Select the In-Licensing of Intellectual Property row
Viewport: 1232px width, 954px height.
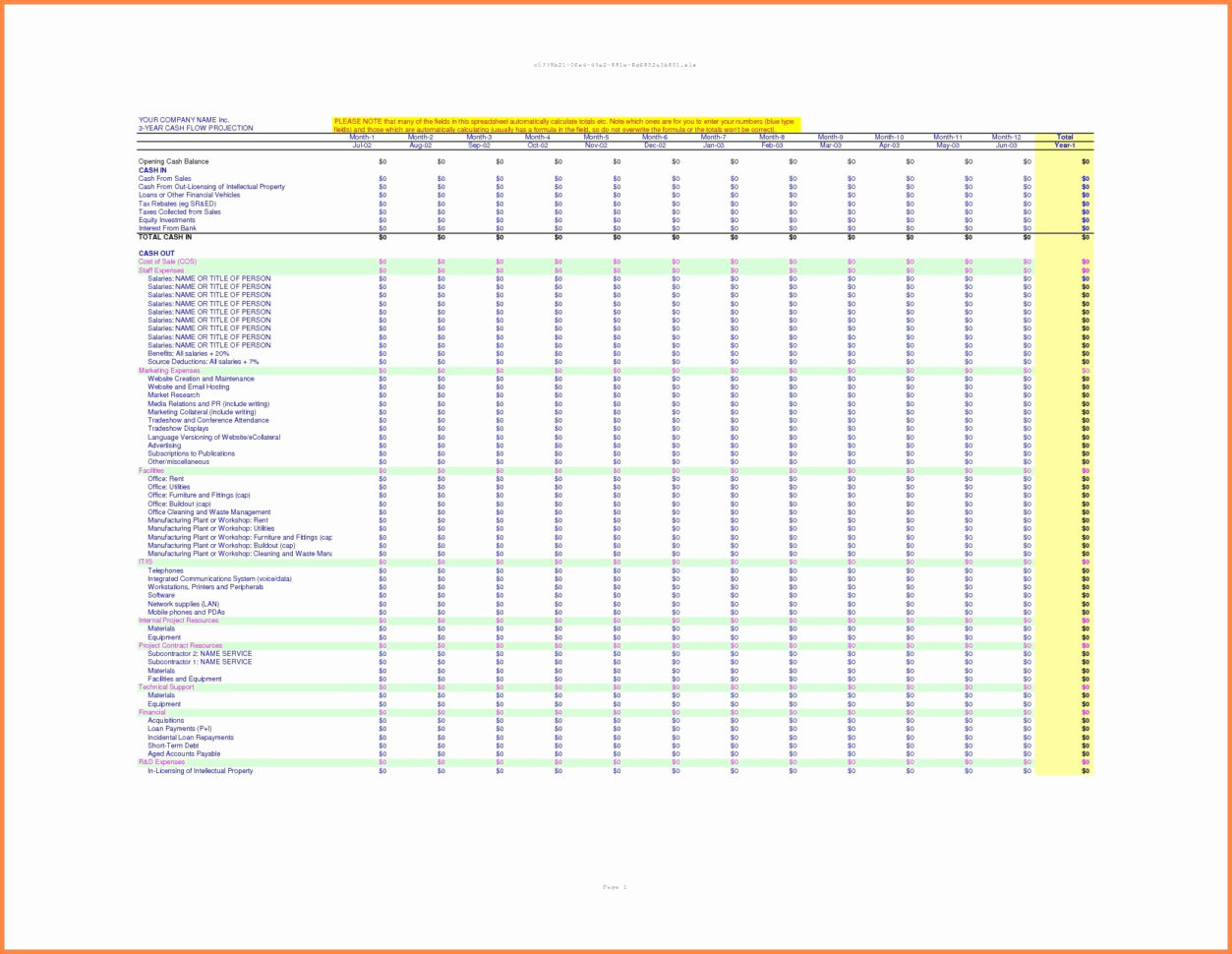201,771
